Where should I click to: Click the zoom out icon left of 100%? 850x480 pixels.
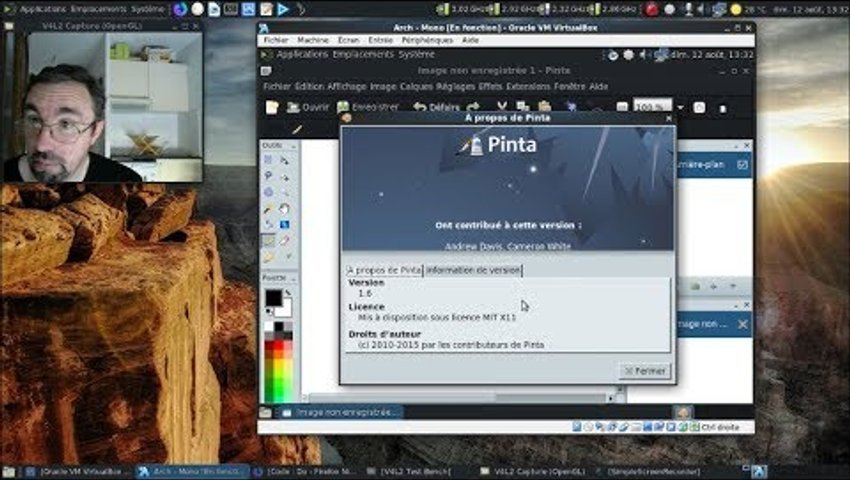pos(622,107)
